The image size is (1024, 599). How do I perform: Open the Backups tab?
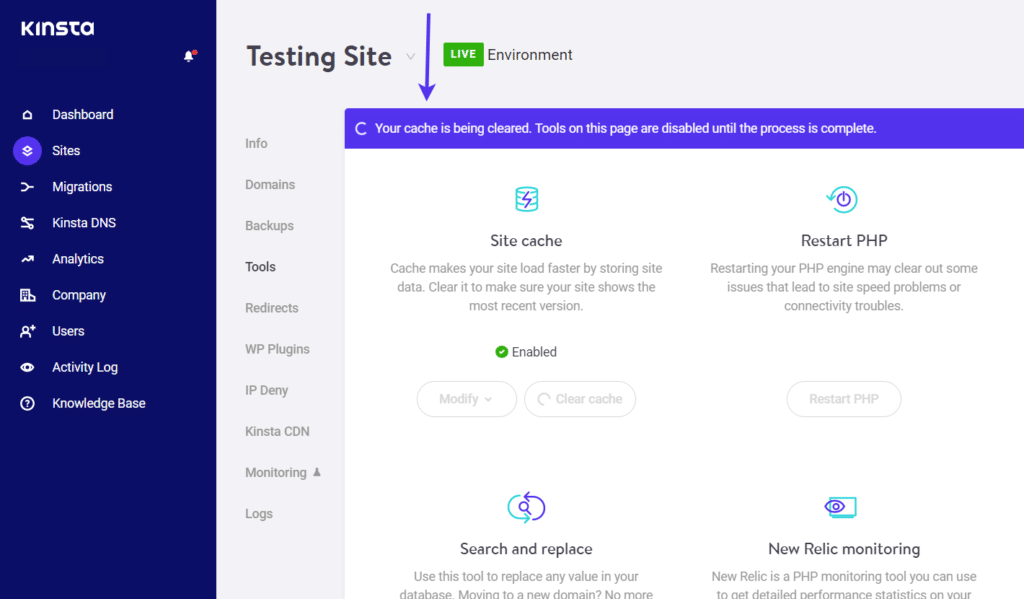(268, 225)
